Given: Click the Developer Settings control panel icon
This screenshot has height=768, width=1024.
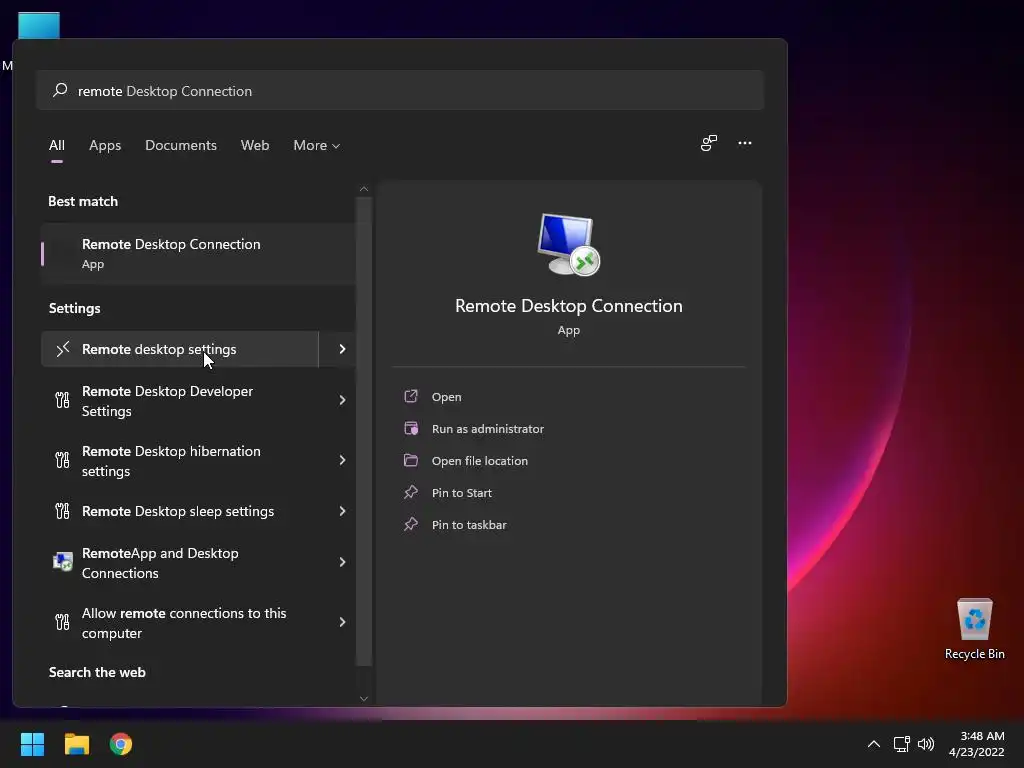Looking at the screenshot, I should point(62,400).
